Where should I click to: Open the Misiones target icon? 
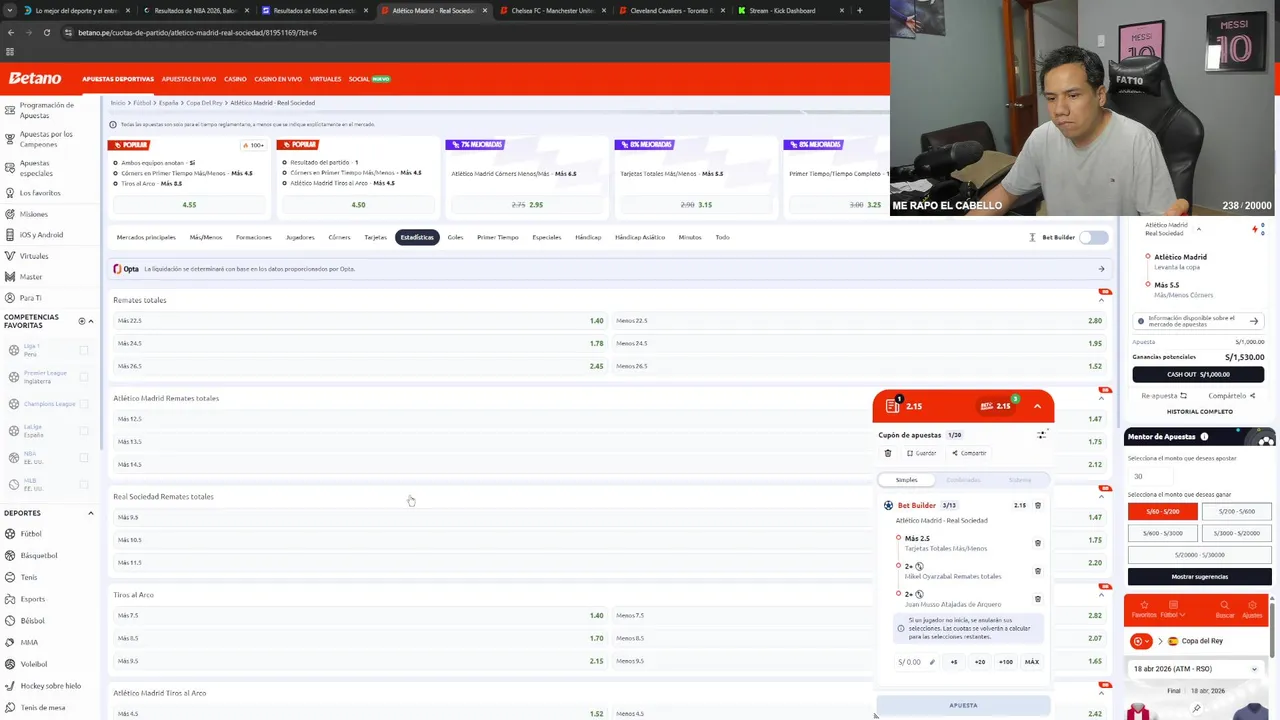(x=10, y=214)
